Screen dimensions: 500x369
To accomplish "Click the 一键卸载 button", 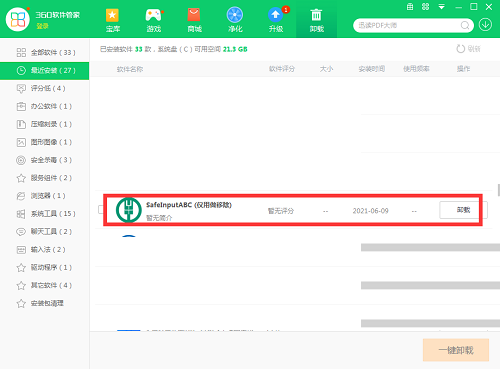I will pyautogui.click(x=456, y=350).
